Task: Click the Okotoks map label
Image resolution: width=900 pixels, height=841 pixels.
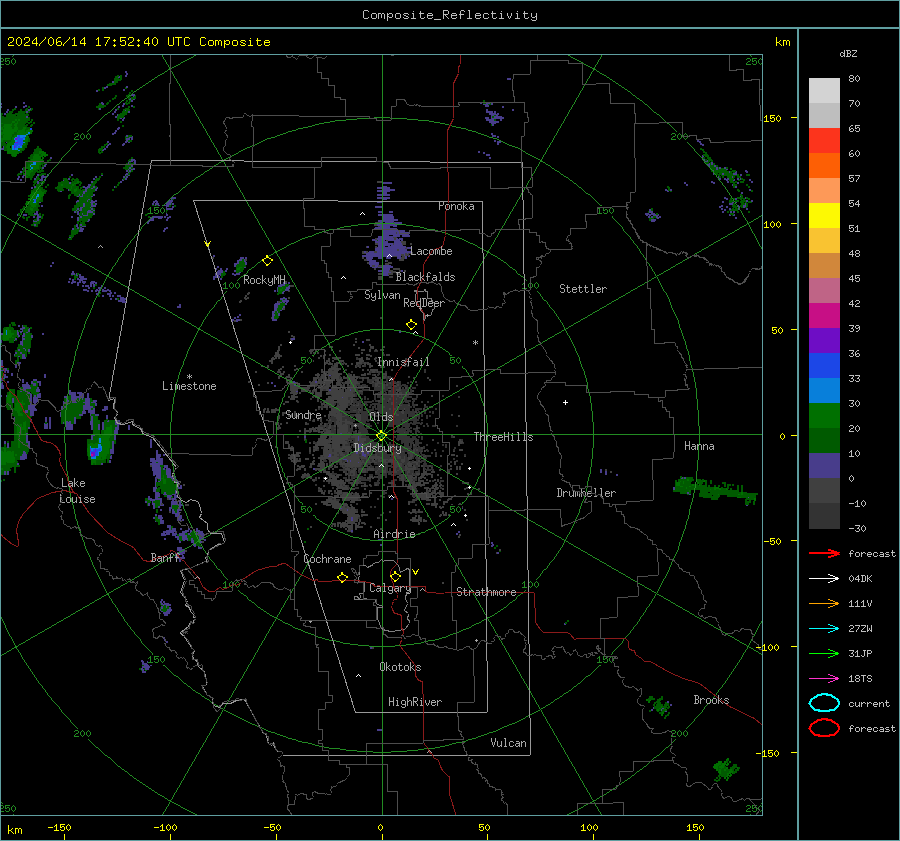Action: (400, 667)
